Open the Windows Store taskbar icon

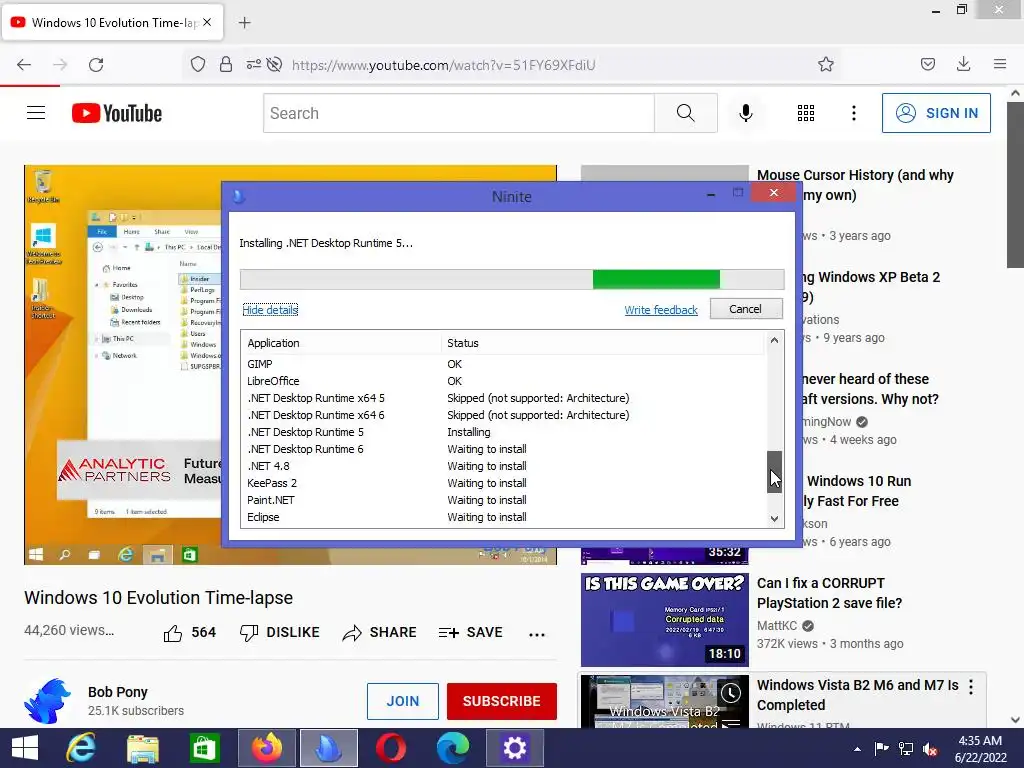(204, 748)
